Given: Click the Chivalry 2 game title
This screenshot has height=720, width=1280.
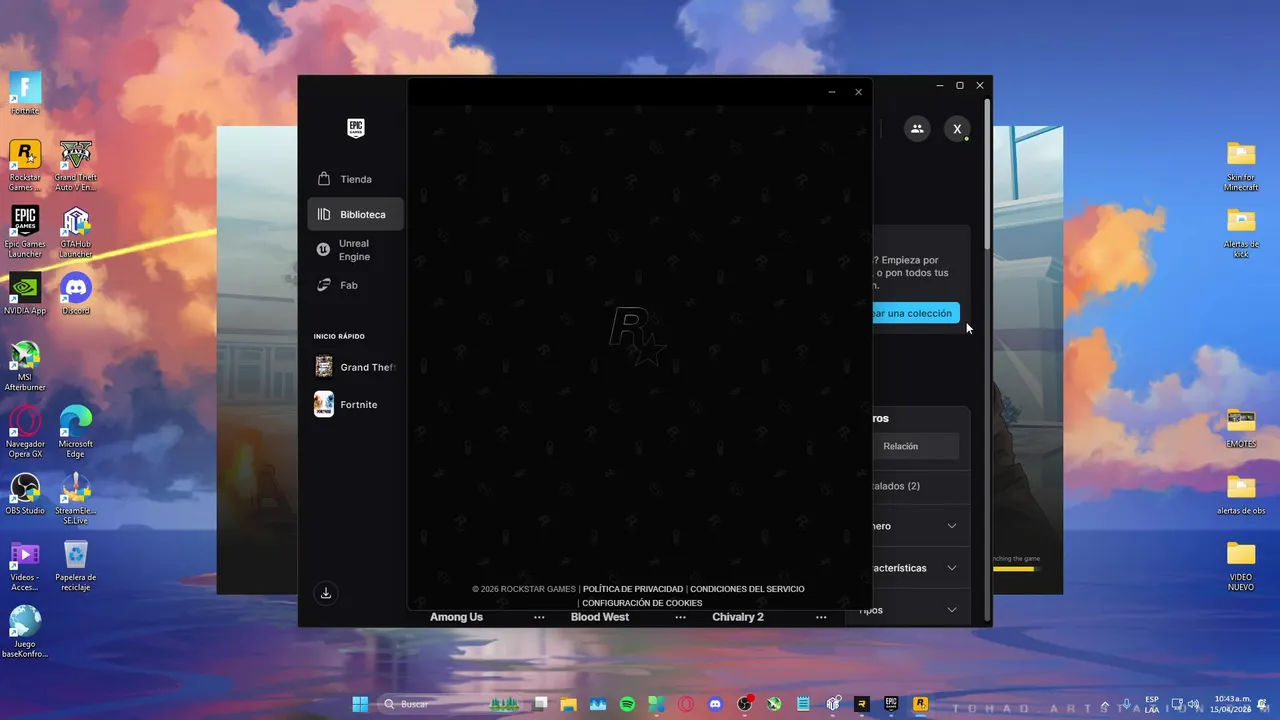Looking at the screenshot, I should click(738, 617).
